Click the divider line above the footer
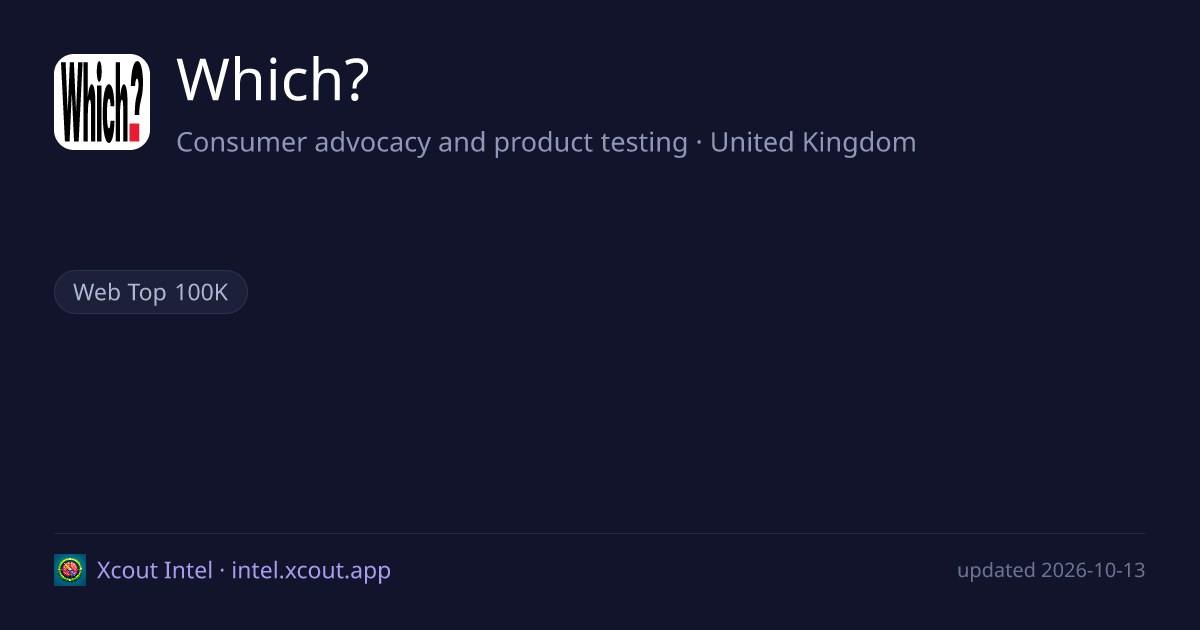The image size is (1200, 630). point(600,533)
